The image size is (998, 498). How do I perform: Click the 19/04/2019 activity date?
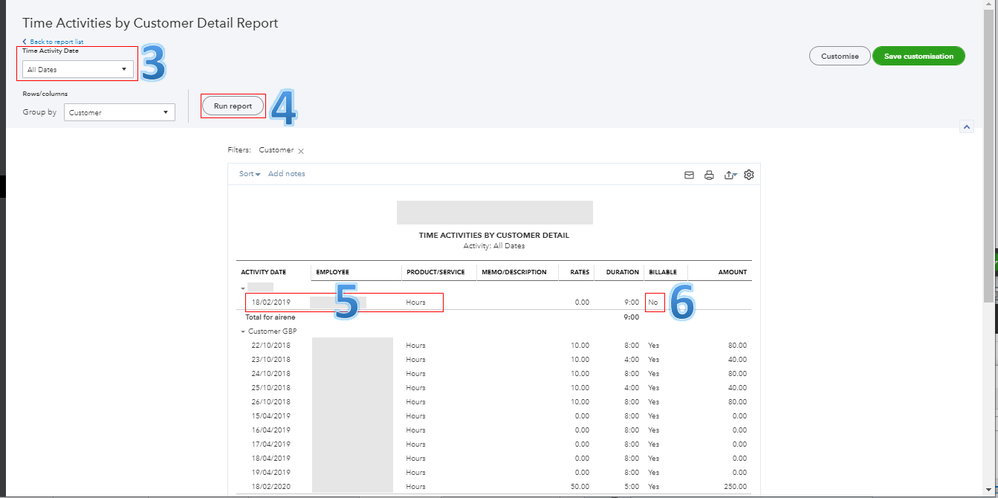pos(272,473)
